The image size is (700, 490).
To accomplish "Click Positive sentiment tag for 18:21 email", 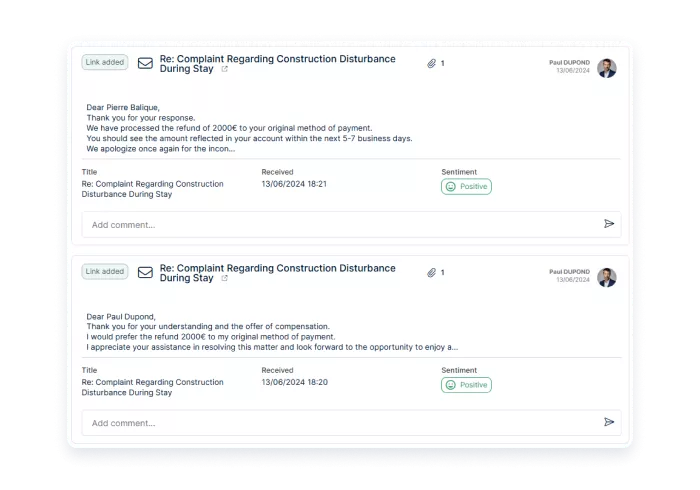I will [467, 187].
